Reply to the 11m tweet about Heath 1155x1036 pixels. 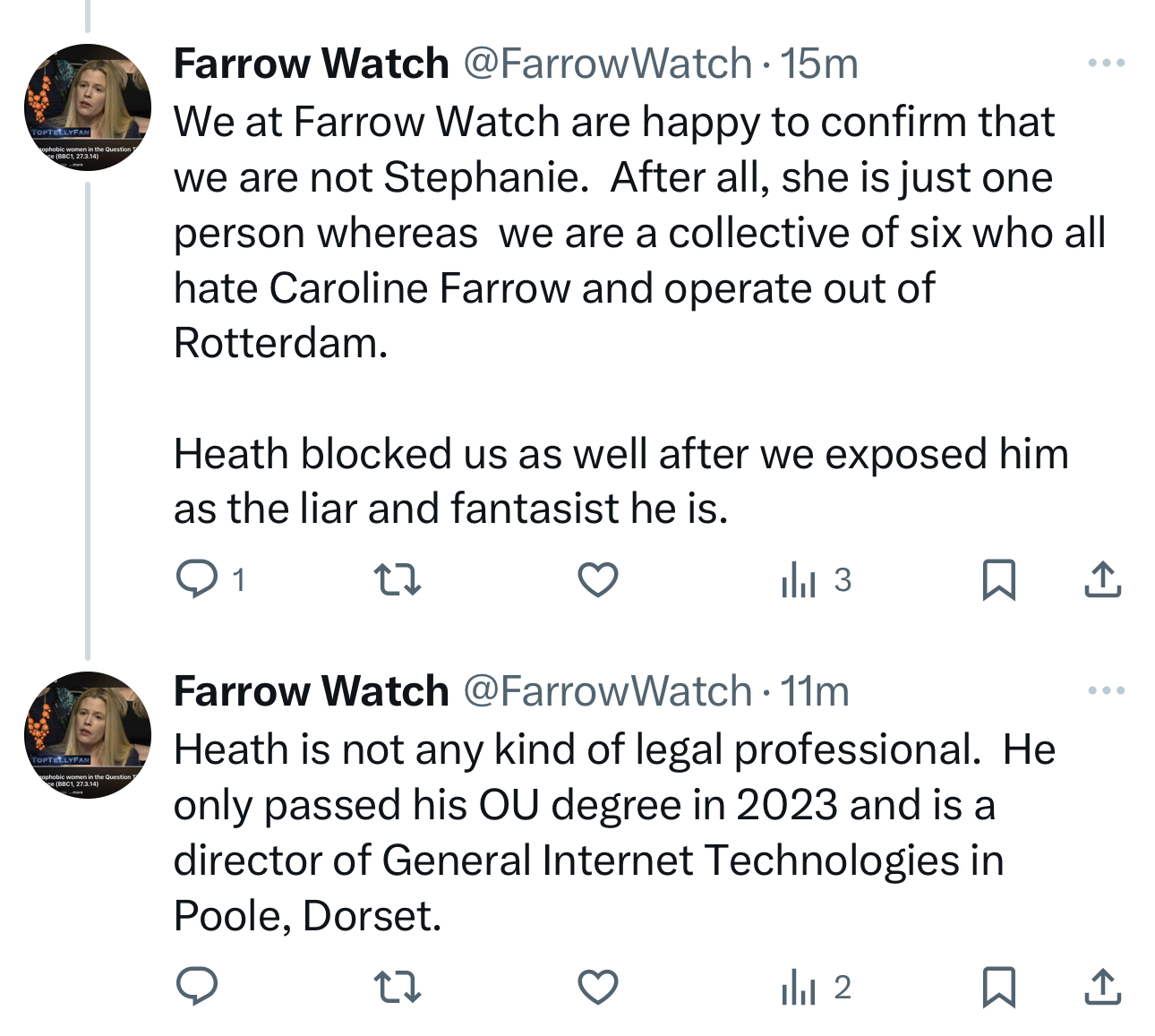197,987
